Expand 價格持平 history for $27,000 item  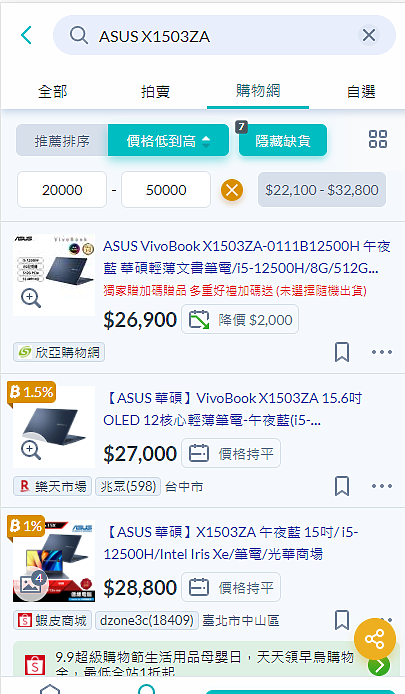231,453
